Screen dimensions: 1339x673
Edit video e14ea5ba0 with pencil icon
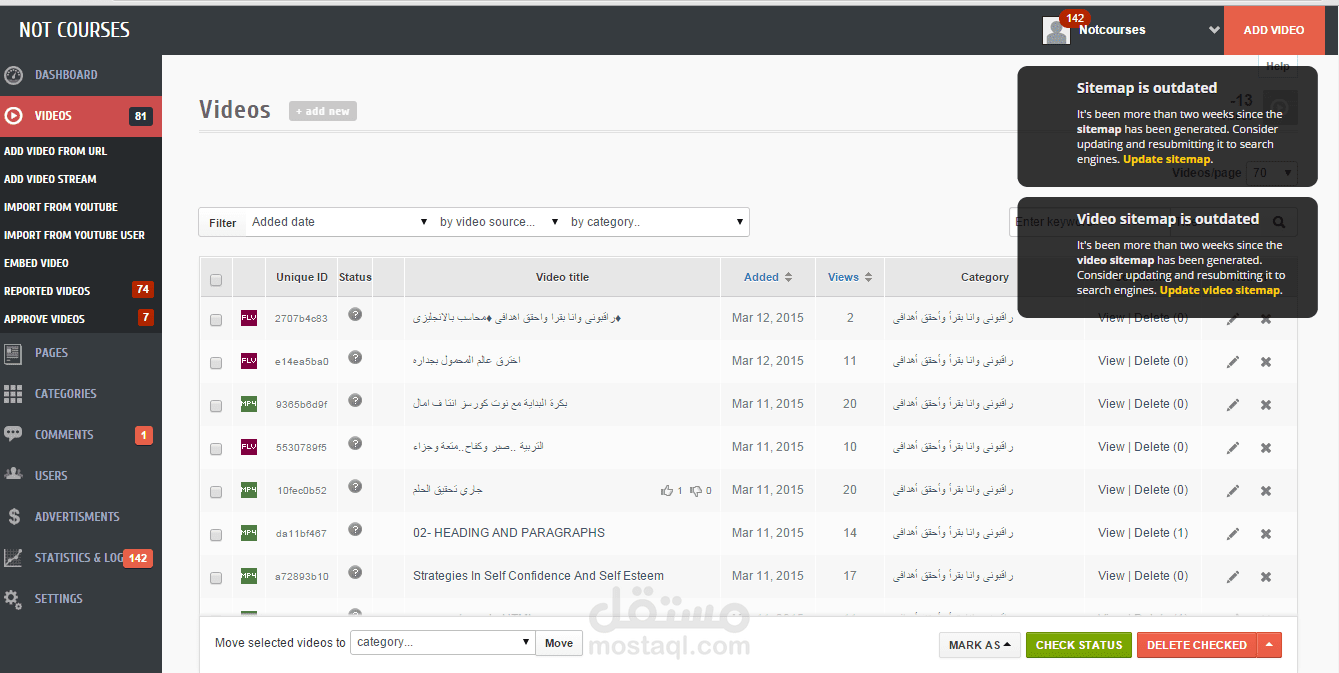click(1233, 362)
